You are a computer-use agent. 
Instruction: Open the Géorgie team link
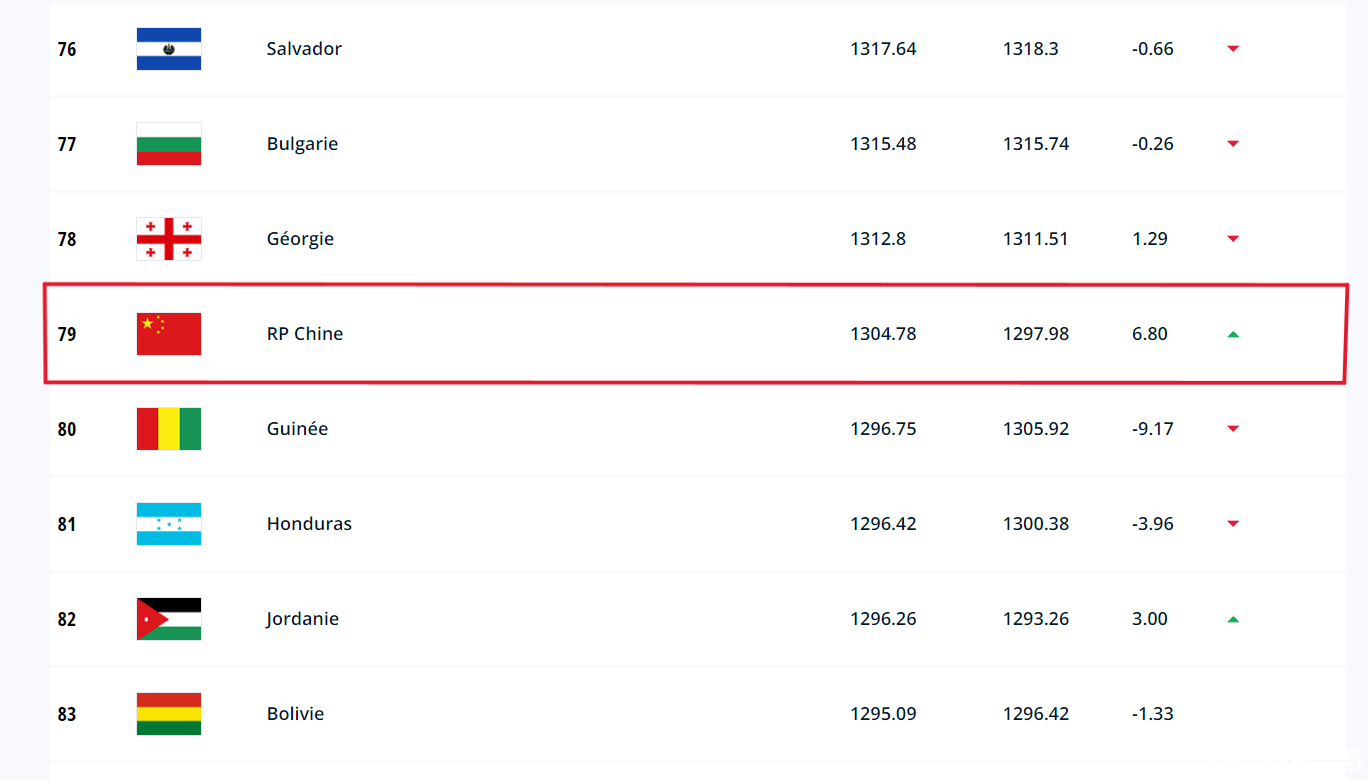click(300, 239)
